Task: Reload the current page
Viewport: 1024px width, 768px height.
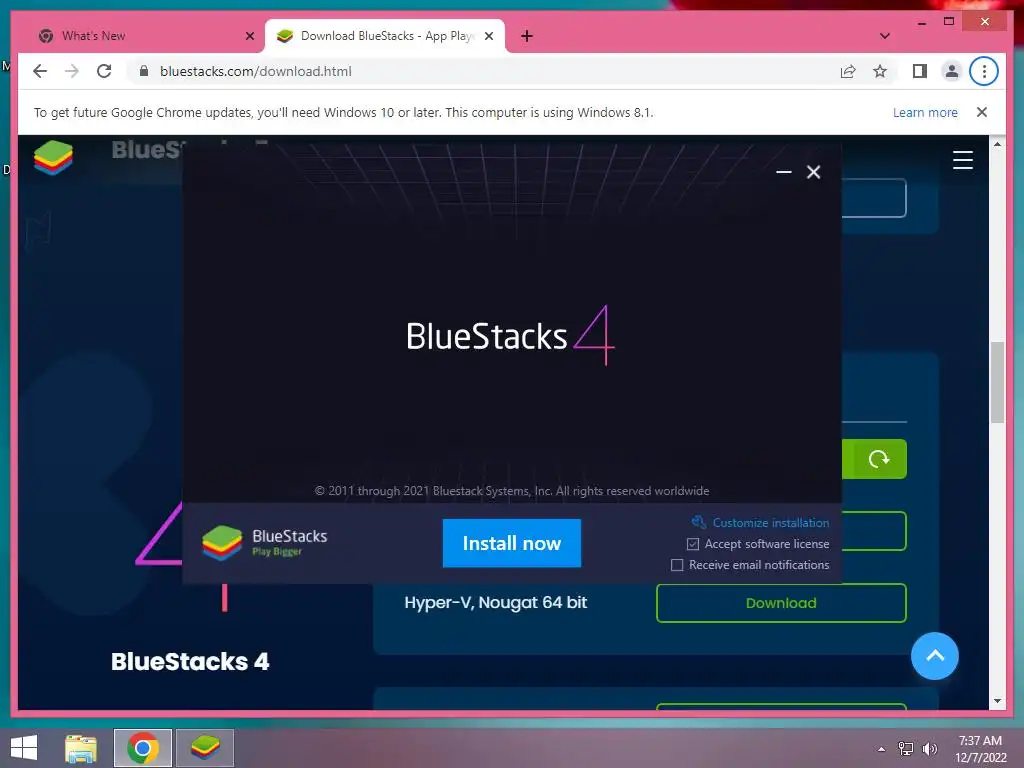Action: point(104,71)
